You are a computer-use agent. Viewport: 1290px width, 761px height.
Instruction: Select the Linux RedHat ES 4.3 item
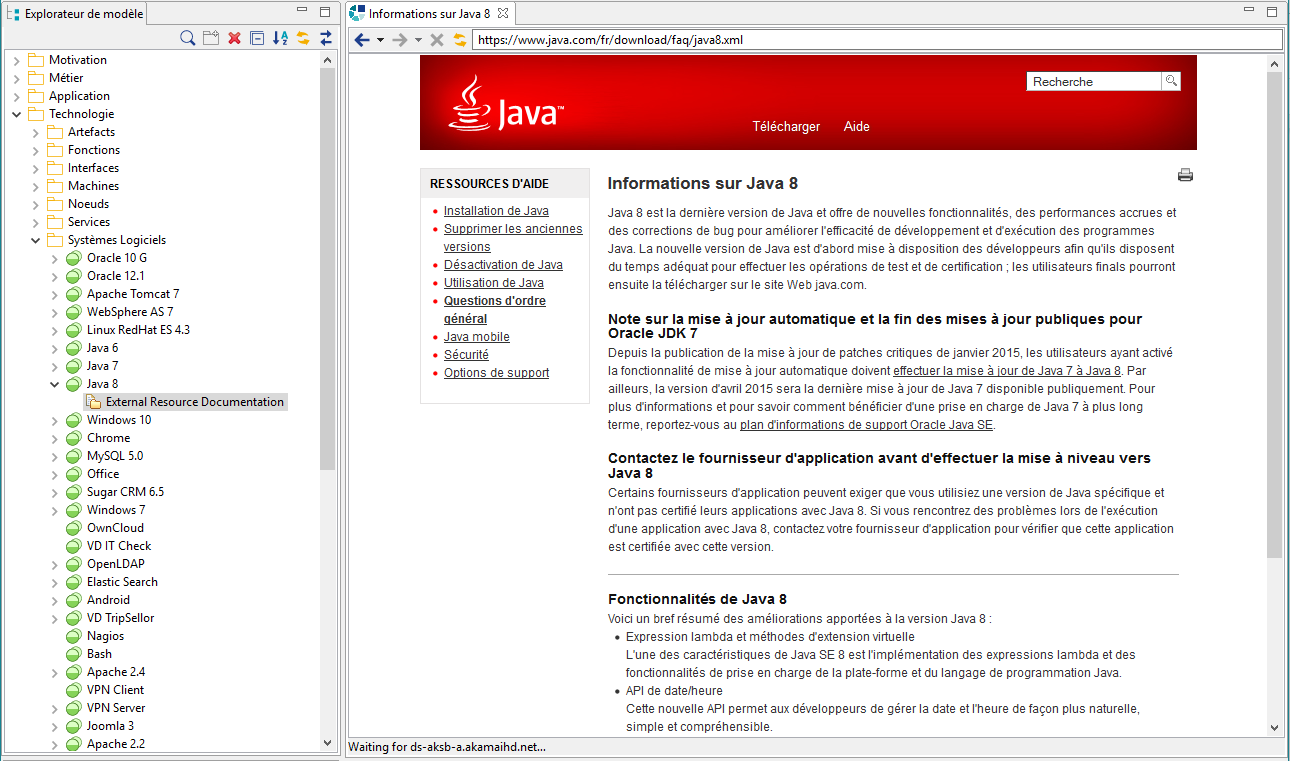[138, 330]
